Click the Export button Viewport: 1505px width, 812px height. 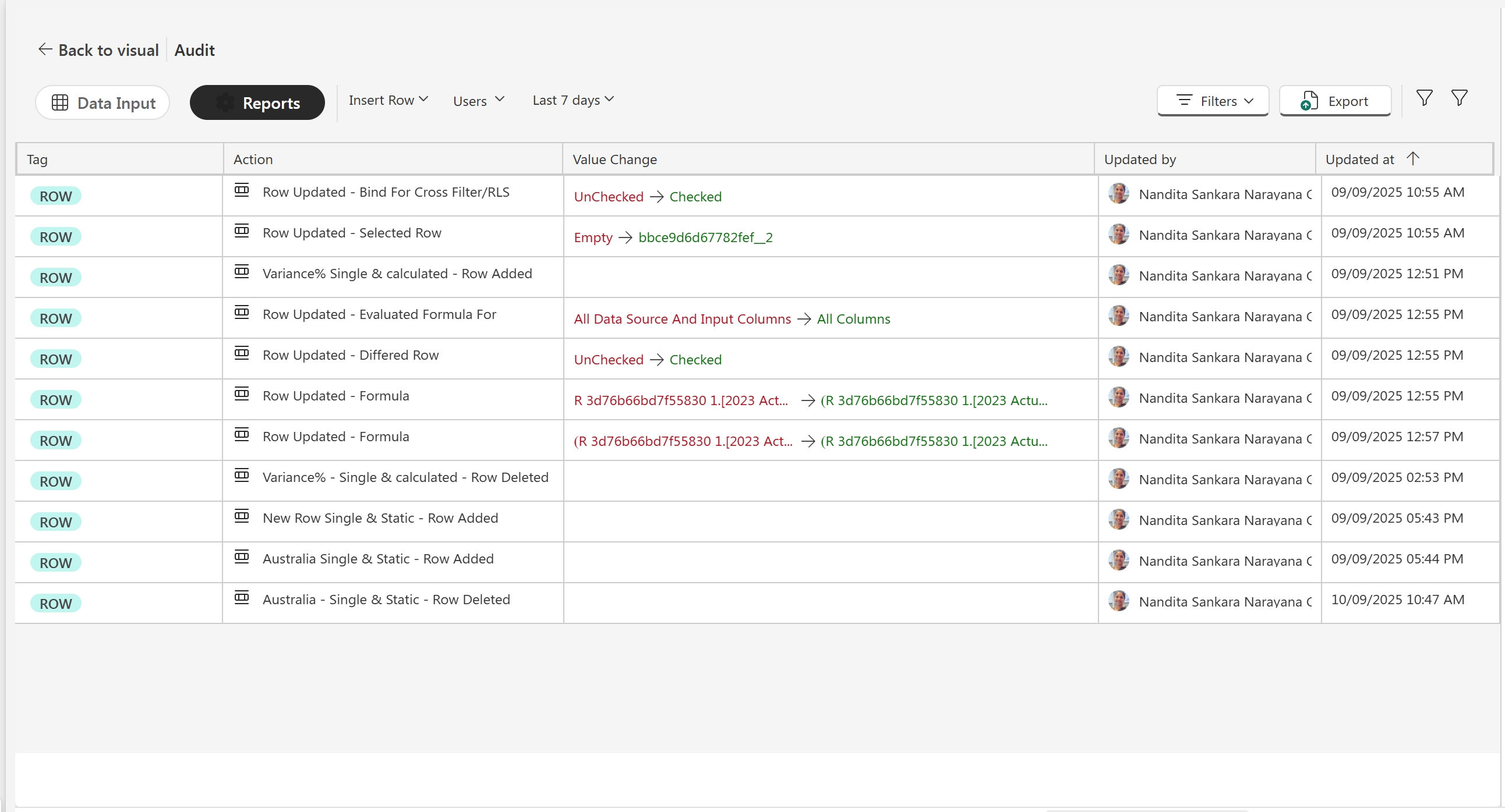(x=1335, y=101)
